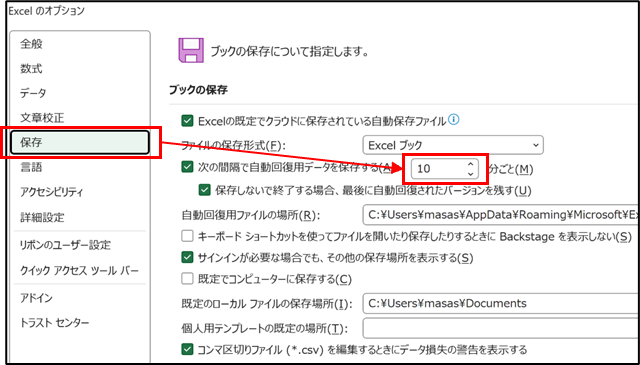Image resolution: width=640 pixels, height=365 pixels.
Task: Select クイック アクセス ツール バー category
Action: point(79,270)
